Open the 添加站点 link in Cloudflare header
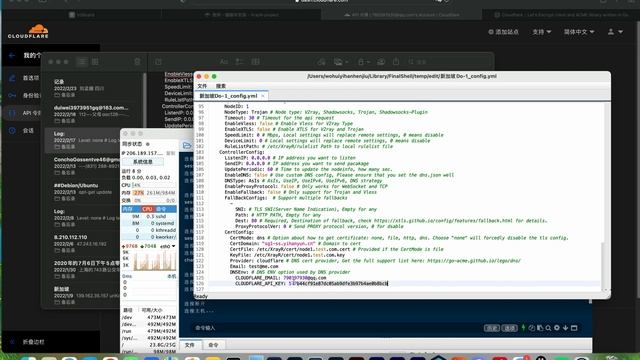The width and height of the screenshot is (640, 360). (504, 32)
